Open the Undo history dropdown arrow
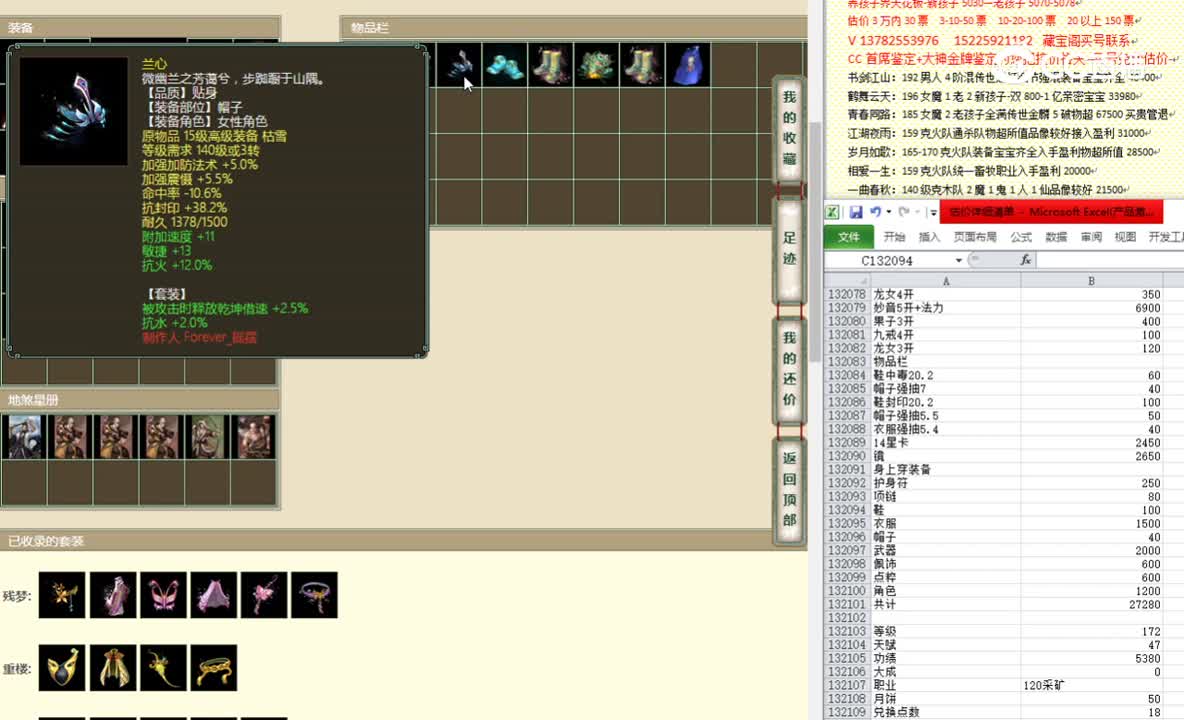The height and width of the screenshot is (720, 1184). coord(889,213)
